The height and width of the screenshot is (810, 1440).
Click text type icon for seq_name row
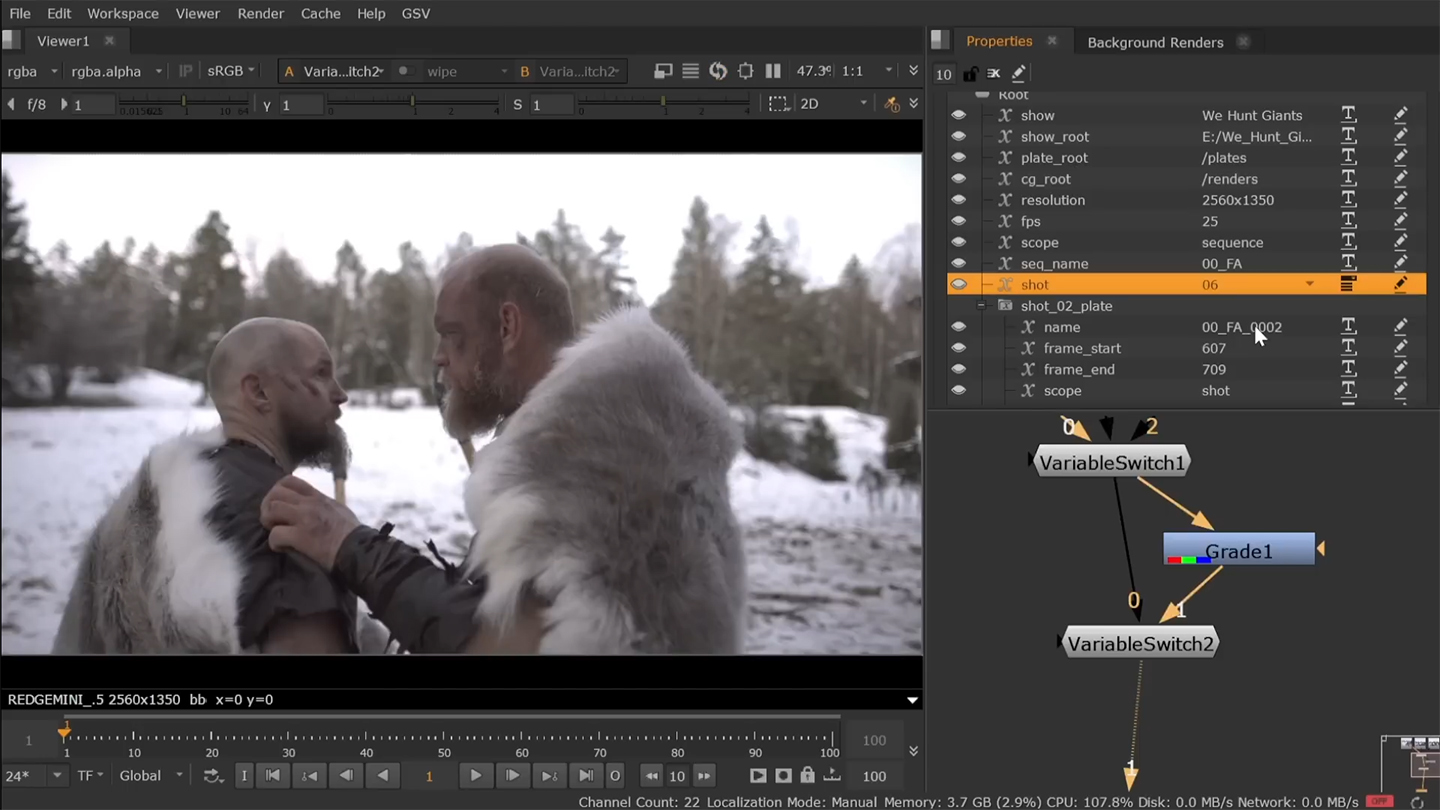click(1348, 263)
